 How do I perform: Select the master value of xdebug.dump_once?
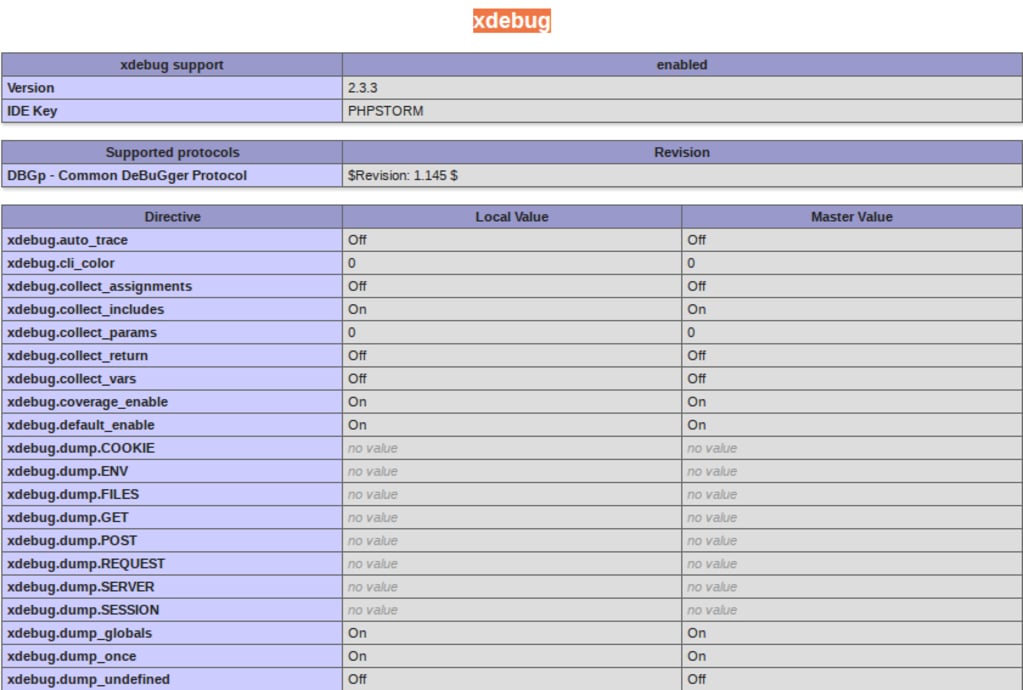[696, 656]
